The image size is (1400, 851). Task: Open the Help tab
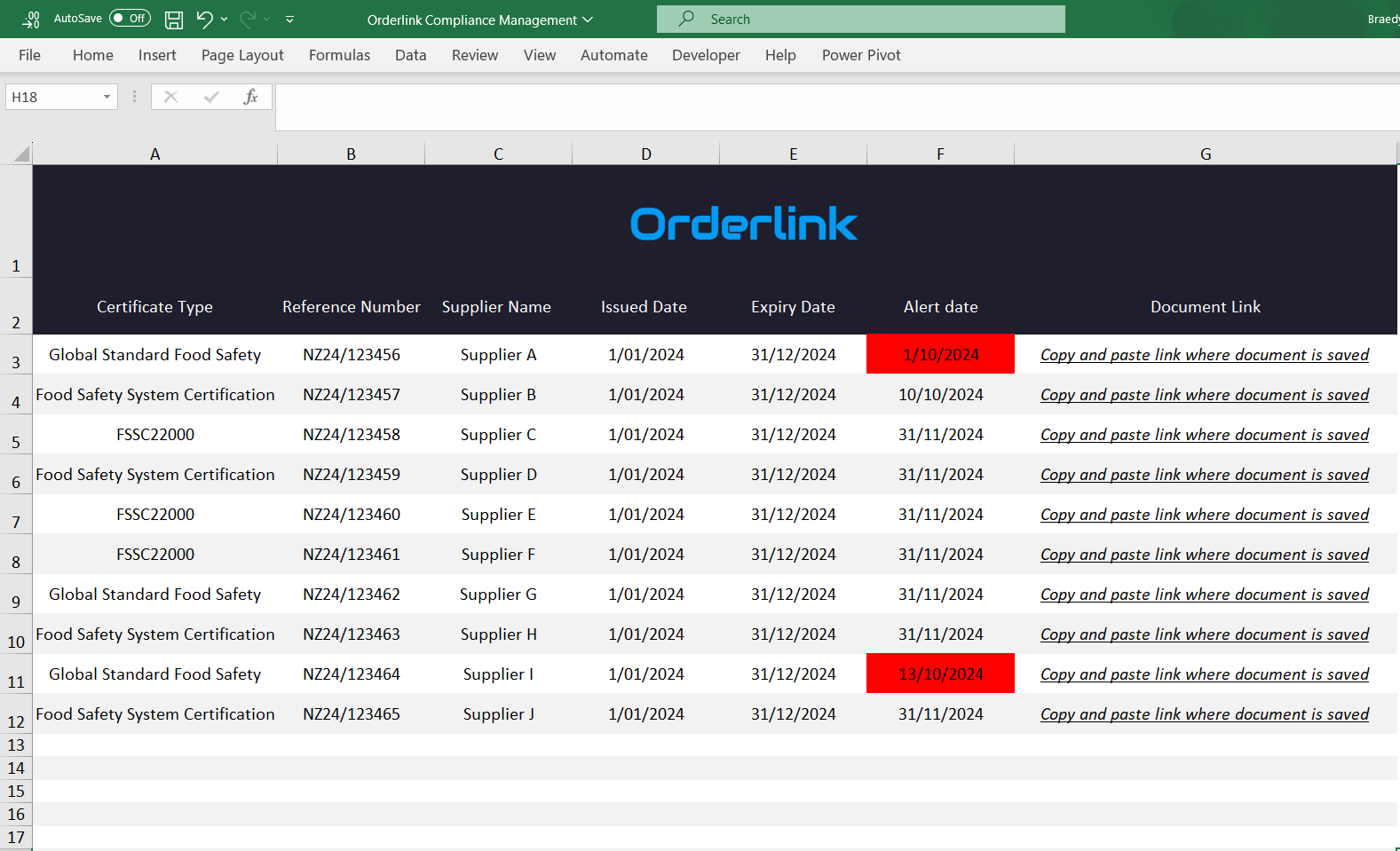coord(780,55)
